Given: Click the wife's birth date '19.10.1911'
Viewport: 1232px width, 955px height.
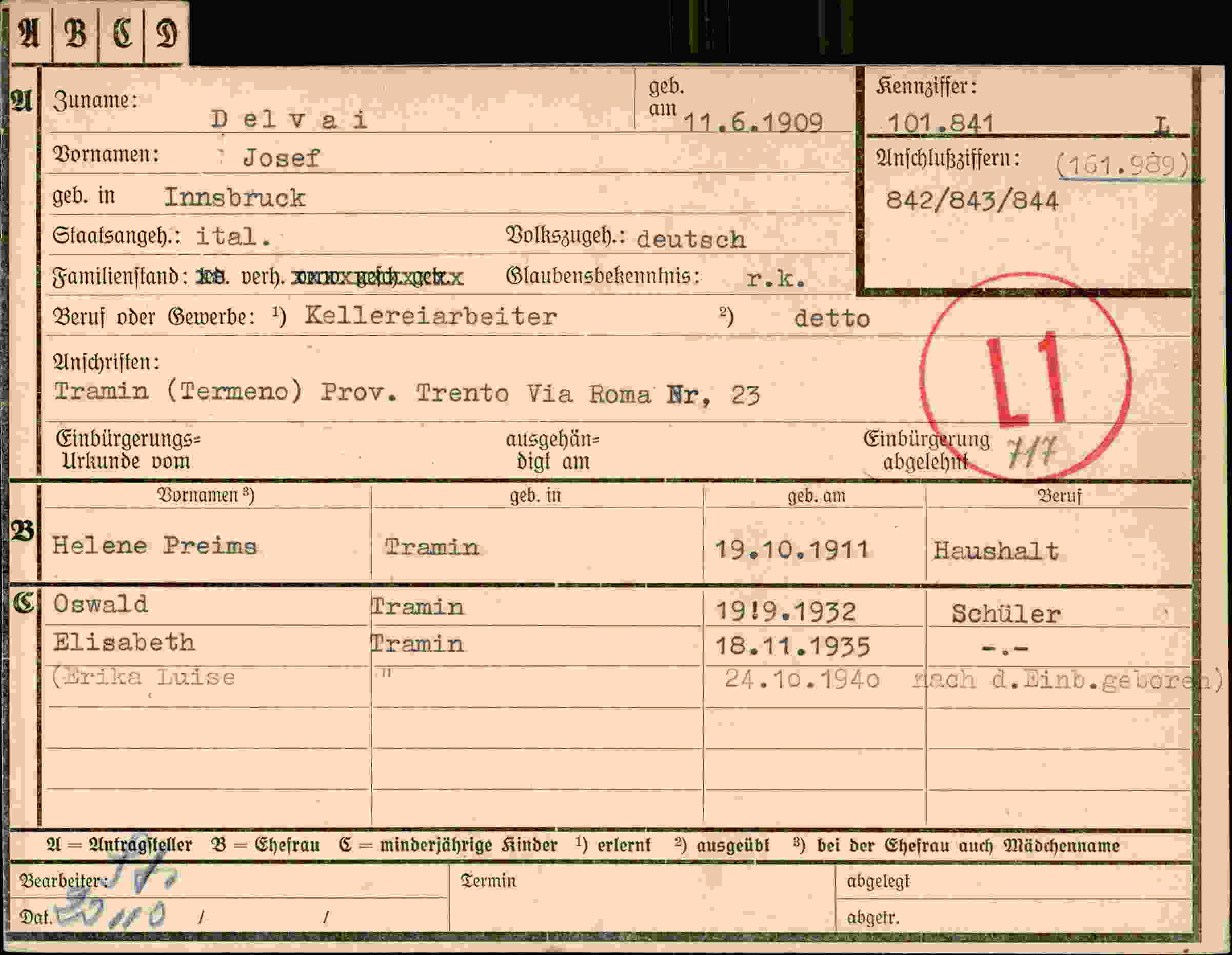Looking at the screenshot, I should click(791, 549).
